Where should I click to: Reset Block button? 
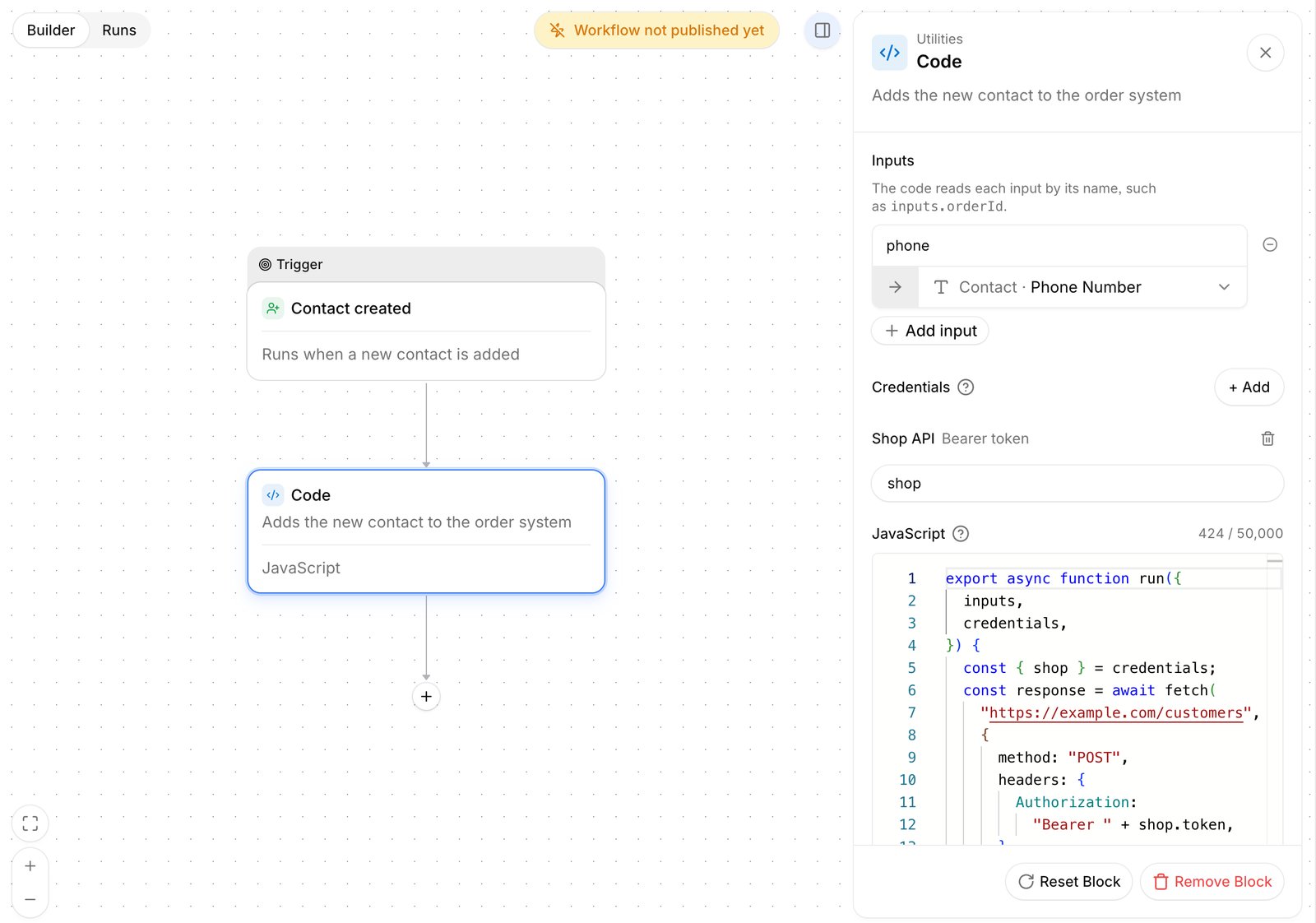[1068, 882]
